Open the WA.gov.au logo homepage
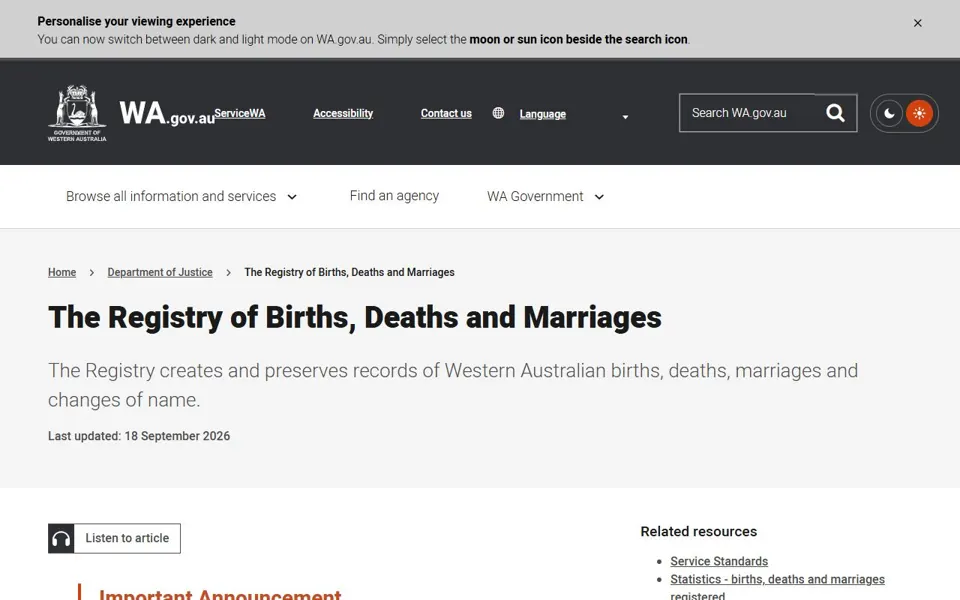Viewport: 960px width, 600px height. click(167, 114)
